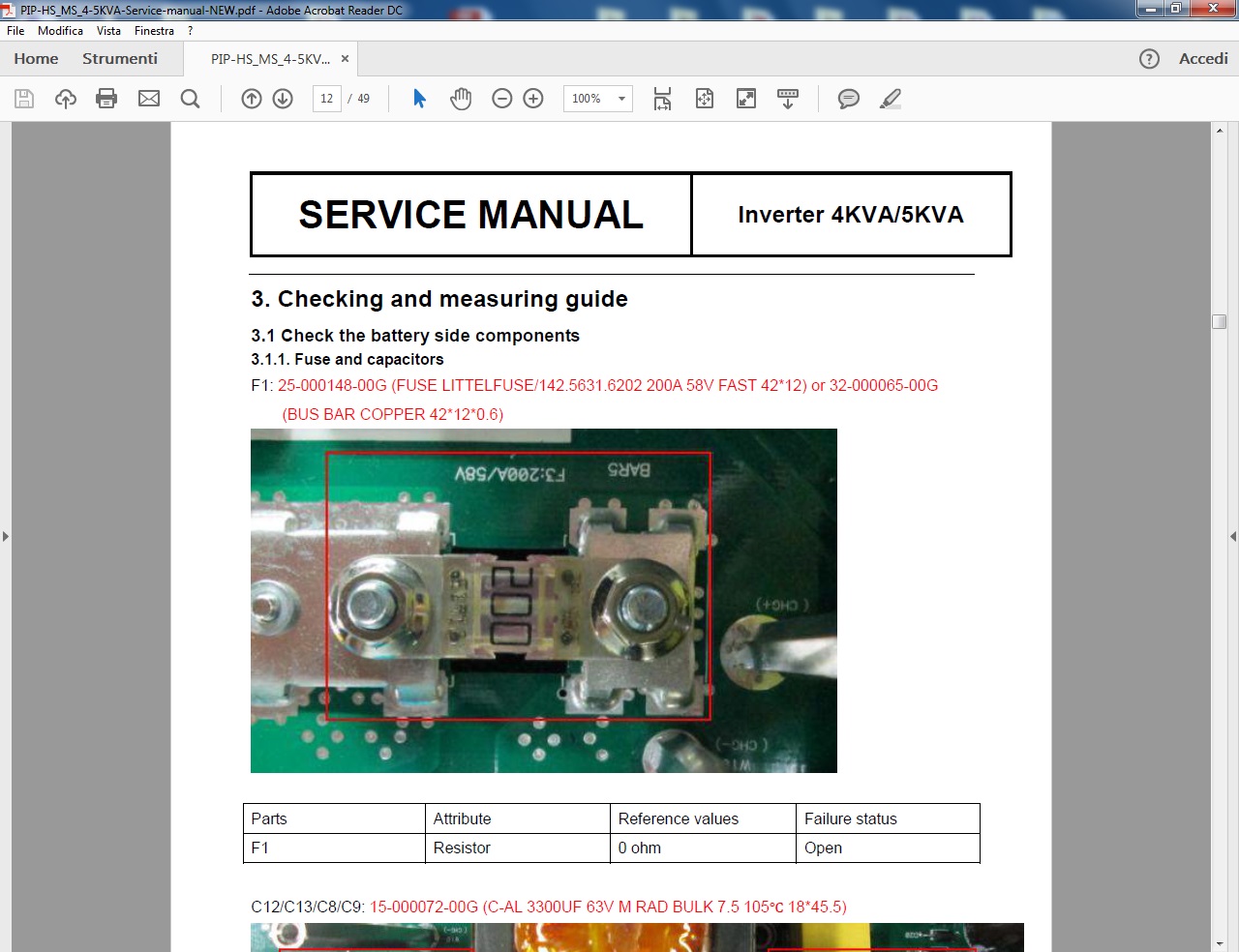The width and height of the screenshot is (1239, 952).
Task: Select the highlight pen tool
Action: 891,99
